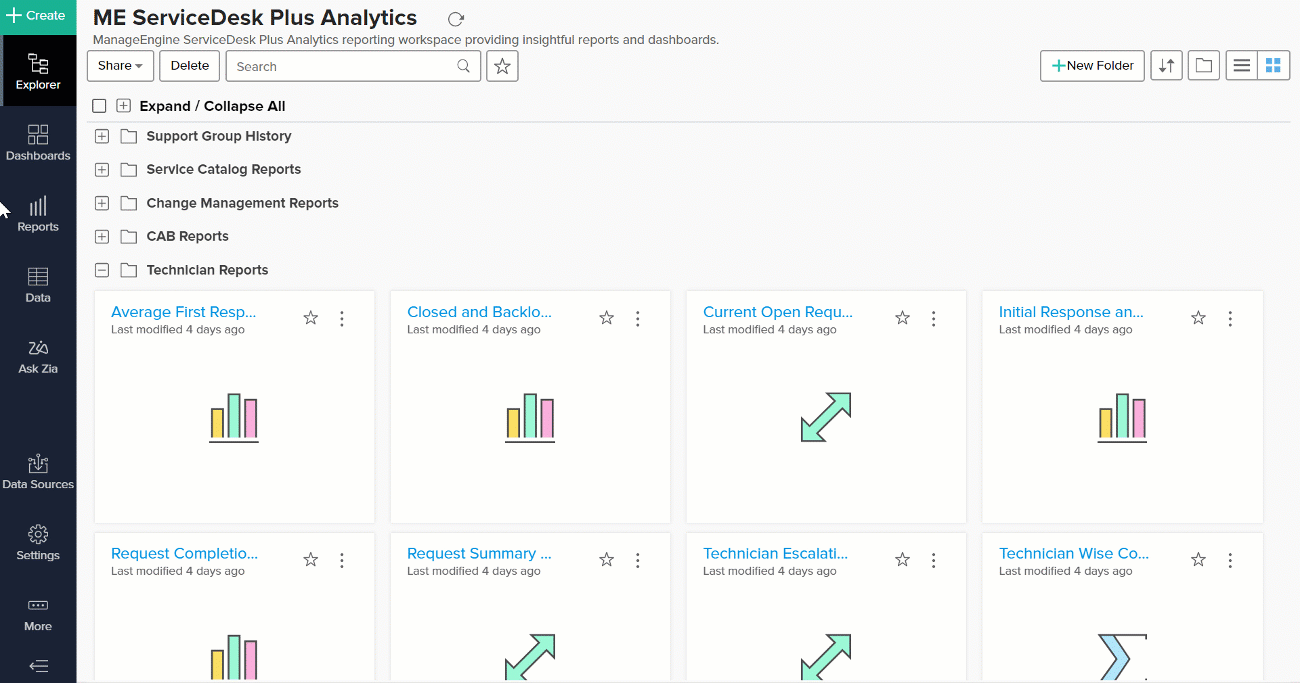Open options menu for Closed and Backlog report
The height and width of the screenshot is (683, 1300).
coord(638,318)
